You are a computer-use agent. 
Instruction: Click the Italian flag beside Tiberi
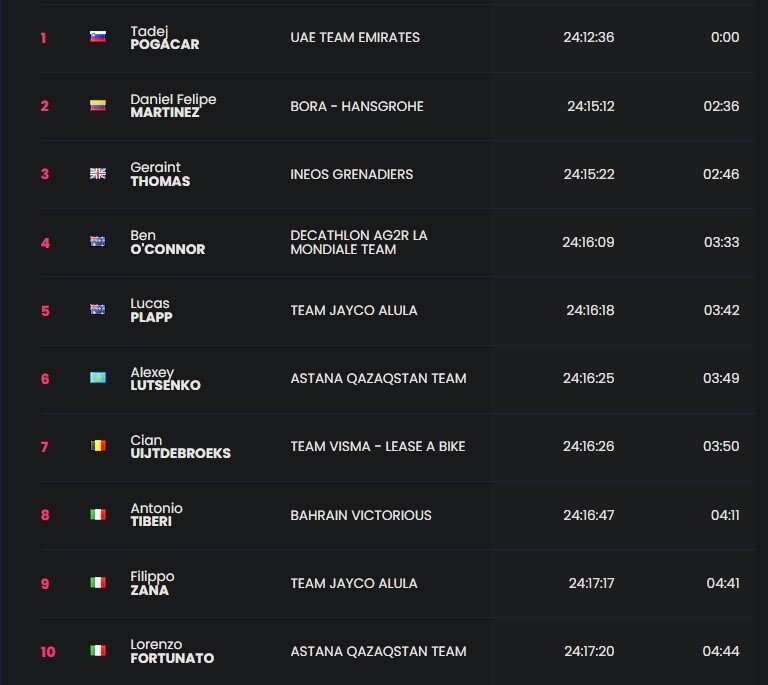pyautogui.click(x=97, y=515)
